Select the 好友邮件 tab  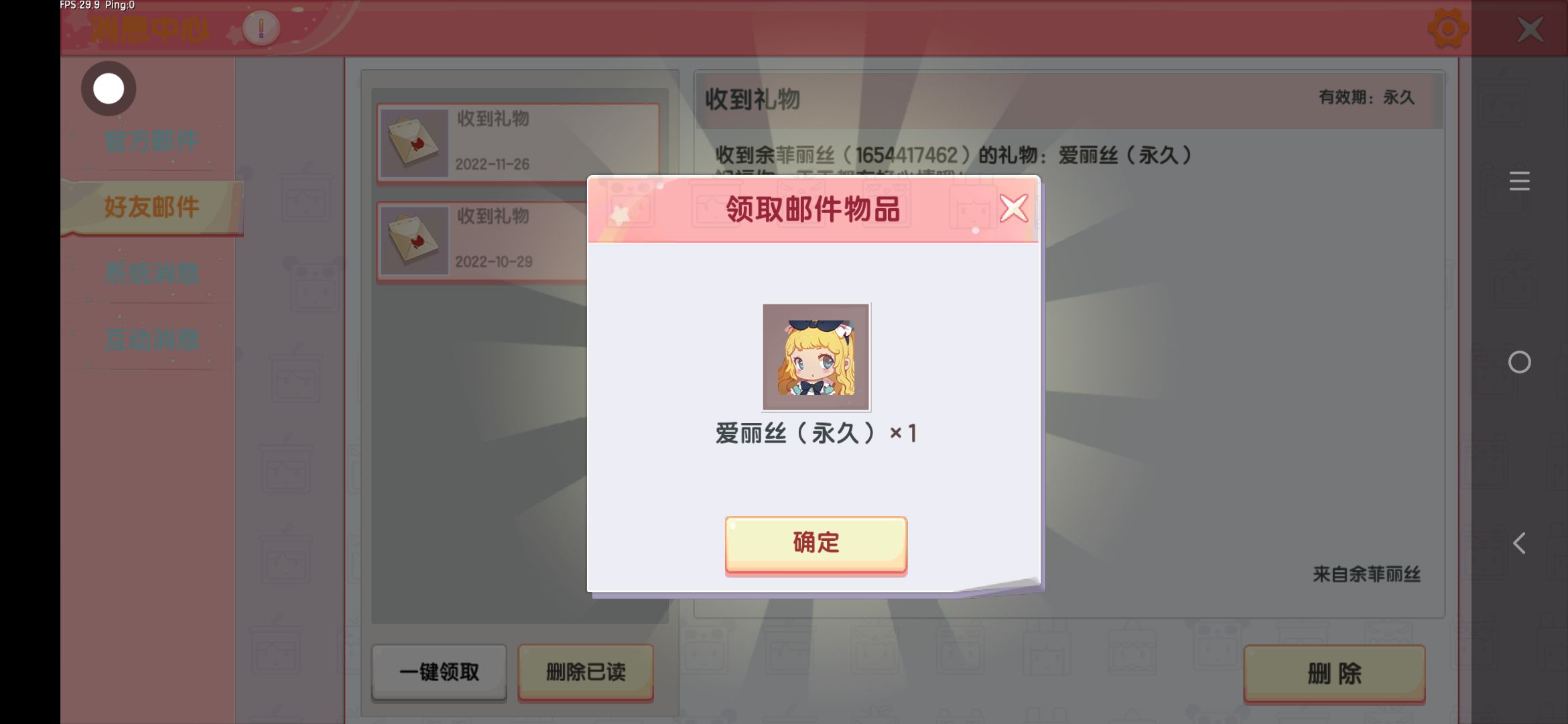[151, 207]
